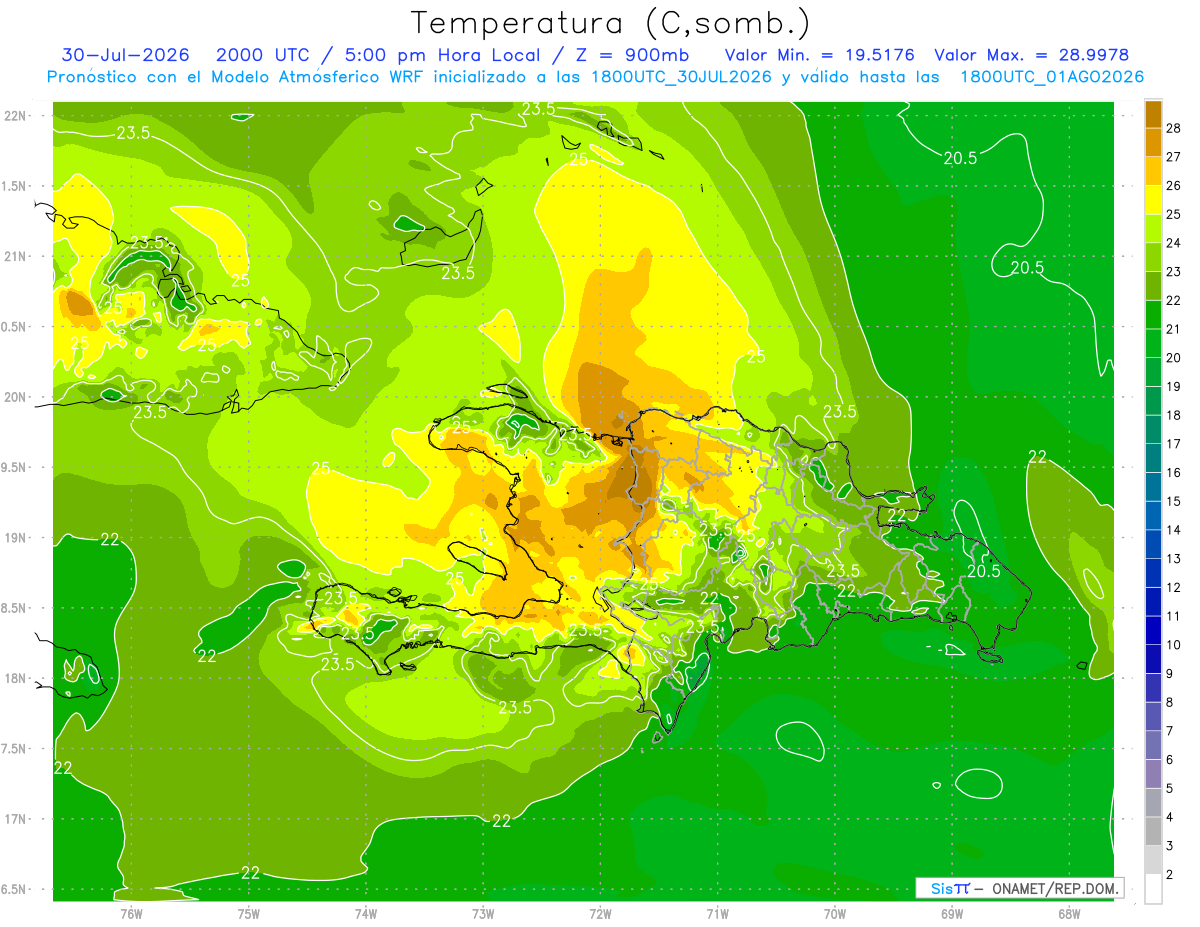Click the "75W" longitude axis label

[249, 913]
